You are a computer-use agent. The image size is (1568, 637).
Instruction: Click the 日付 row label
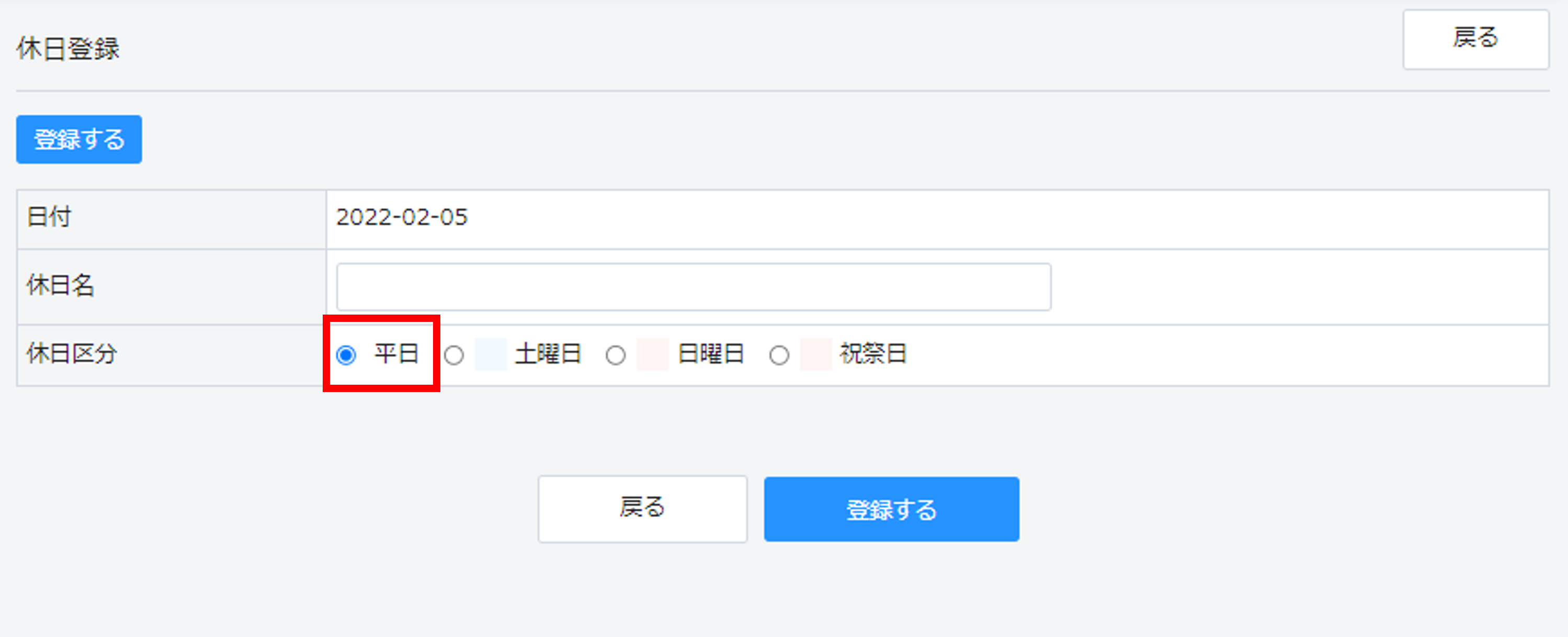click(49, 217)
